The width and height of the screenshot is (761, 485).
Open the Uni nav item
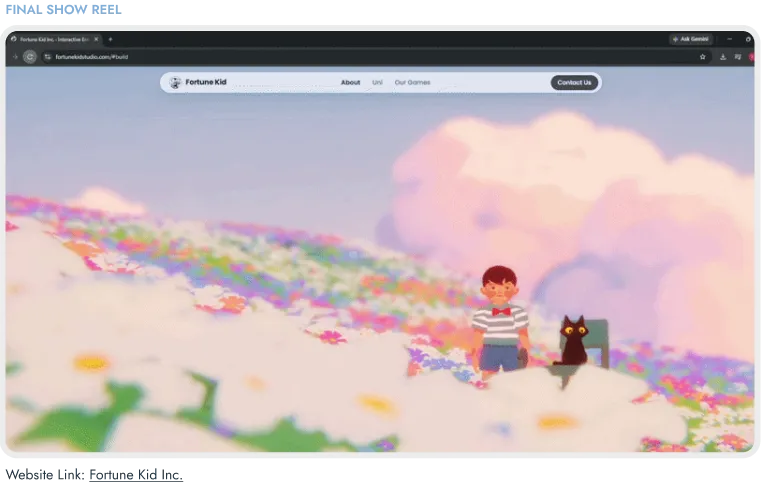pos(377,83)
